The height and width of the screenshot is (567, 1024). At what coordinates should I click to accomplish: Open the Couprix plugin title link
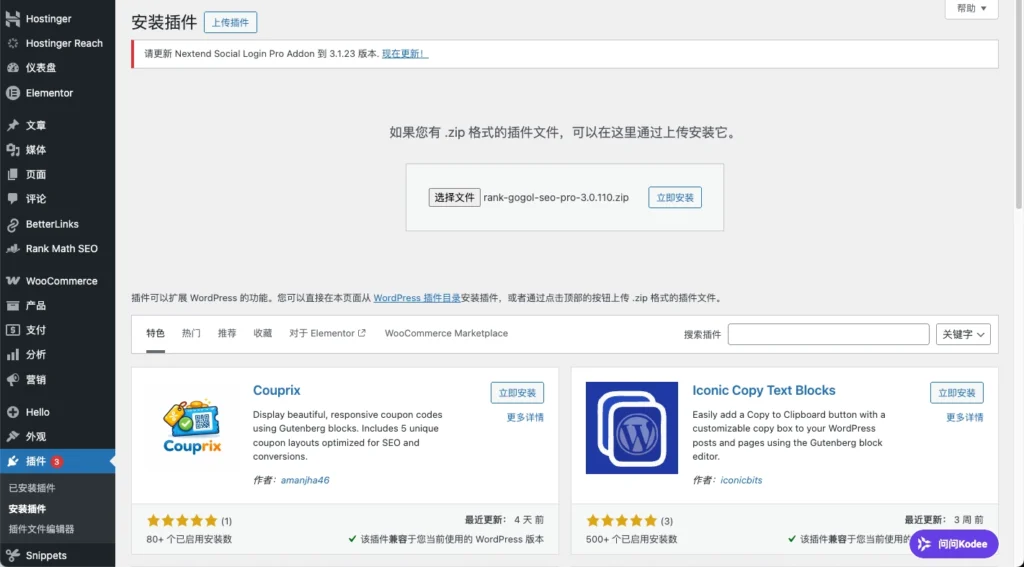point(276,390)
